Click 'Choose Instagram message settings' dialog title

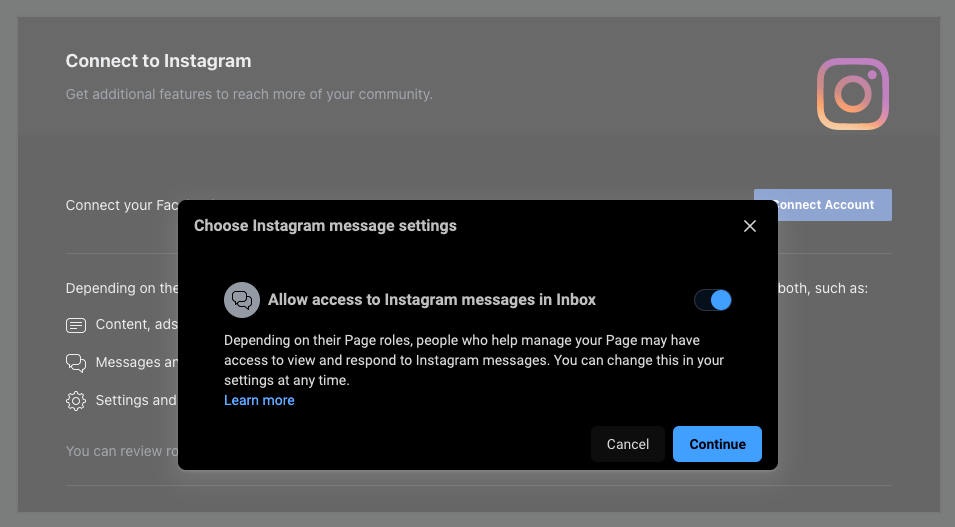pos(325,226)
